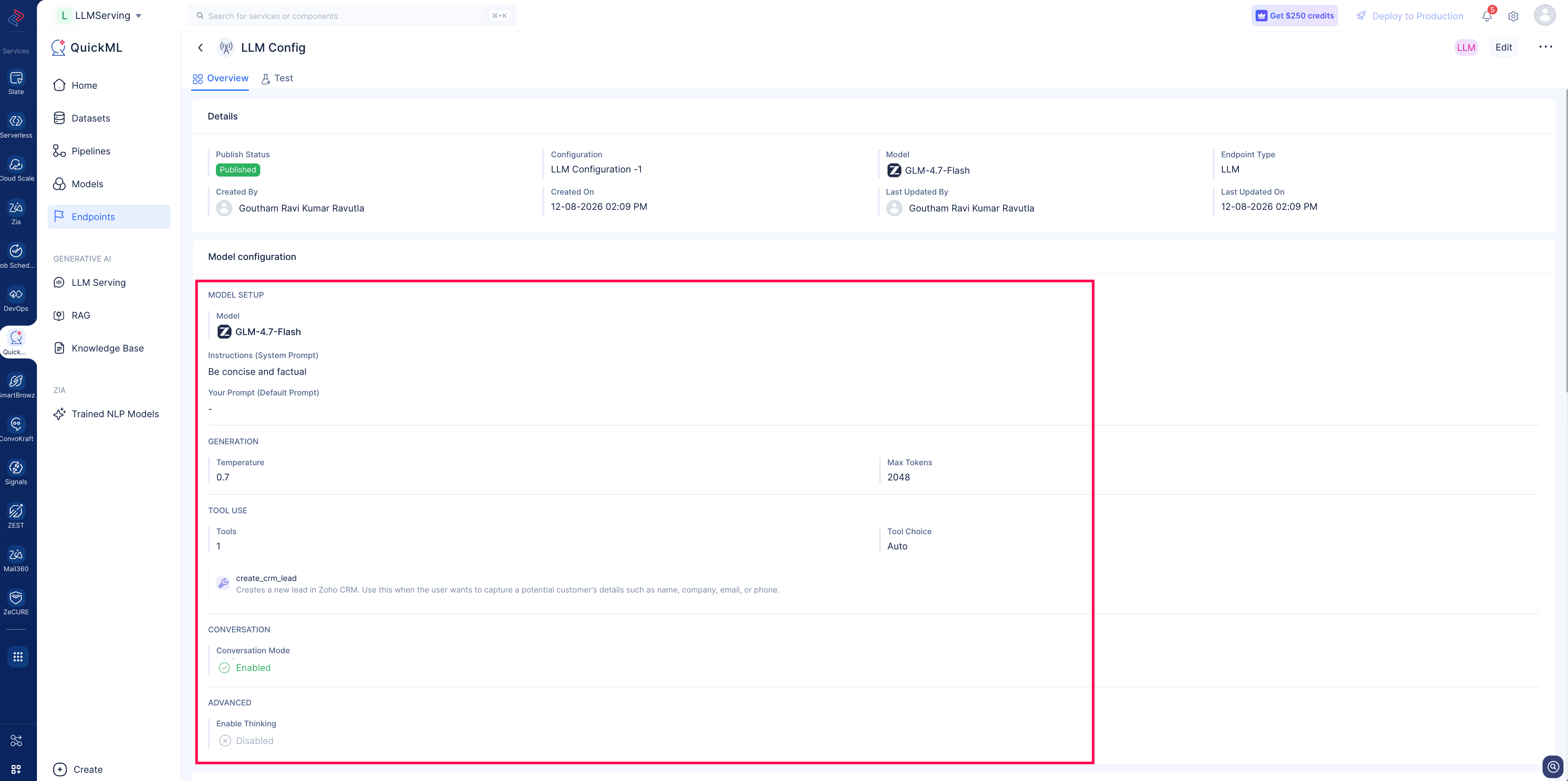Click the help chat icon at bottom right
1568x781 pixels.
1553,767
